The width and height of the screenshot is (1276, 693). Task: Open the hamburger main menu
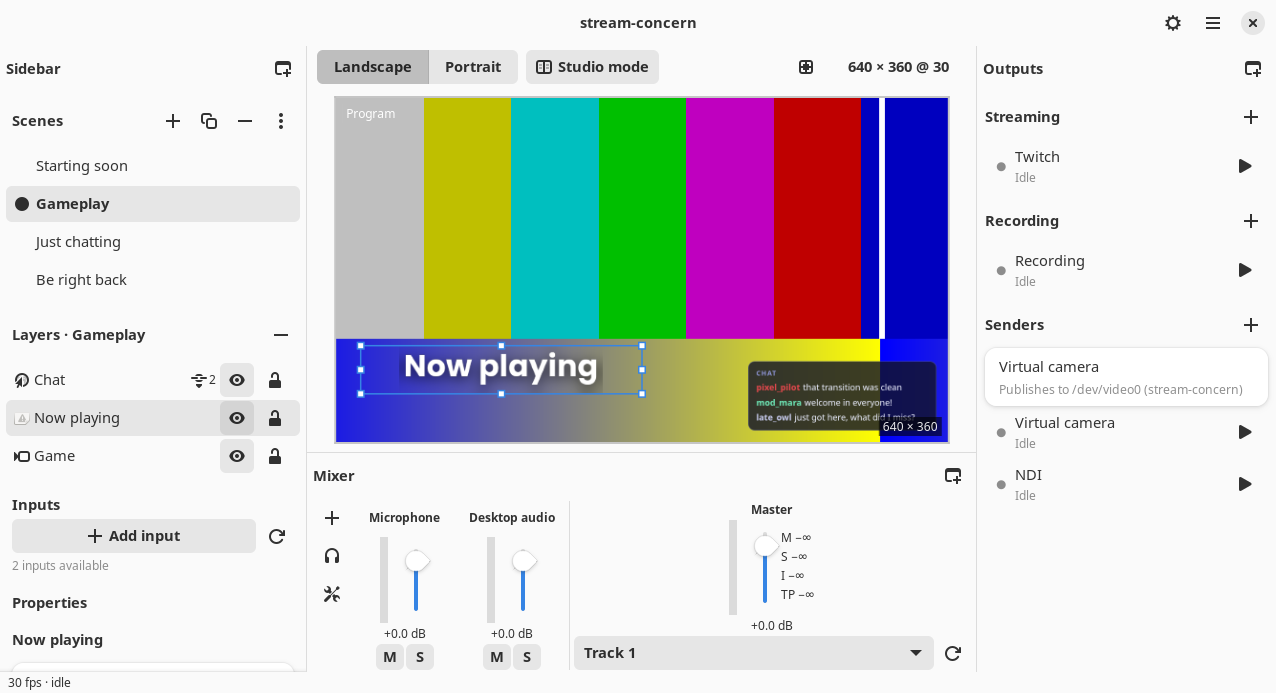point(1213,23)
